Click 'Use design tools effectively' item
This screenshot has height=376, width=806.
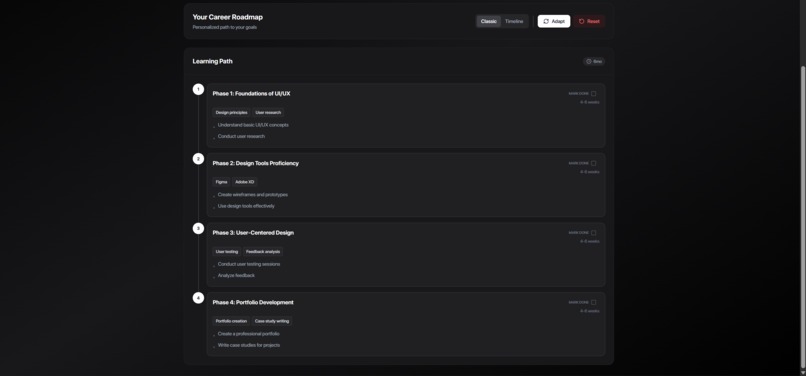pyautogui.click(x=246, y=206)
